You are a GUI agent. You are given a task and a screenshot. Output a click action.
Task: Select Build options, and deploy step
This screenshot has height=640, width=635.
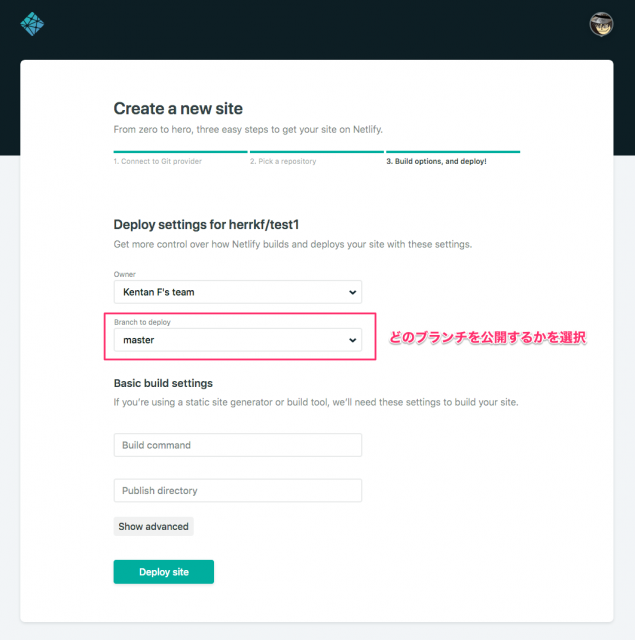tap(436, 161)
